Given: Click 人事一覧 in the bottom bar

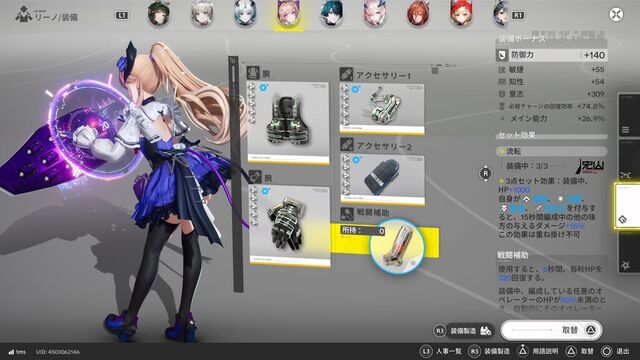Looking at the screenshot, I should coord(448,351).
